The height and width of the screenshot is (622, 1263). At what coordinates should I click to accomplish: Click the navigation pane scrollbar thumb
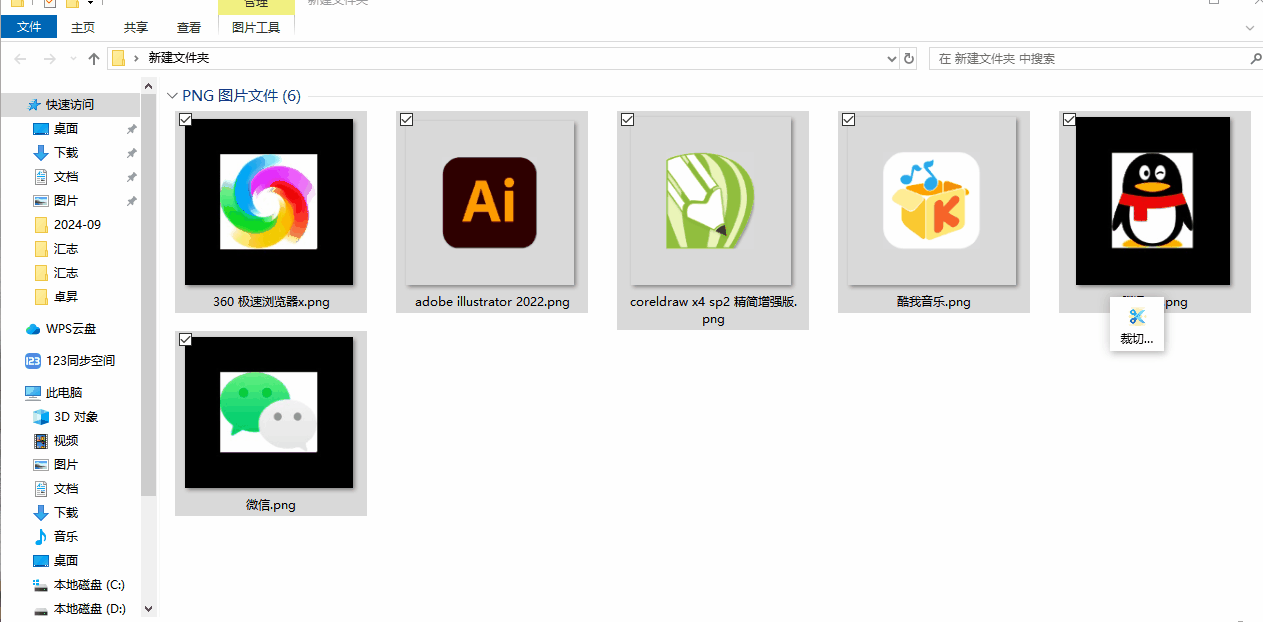tap(148, 296)
